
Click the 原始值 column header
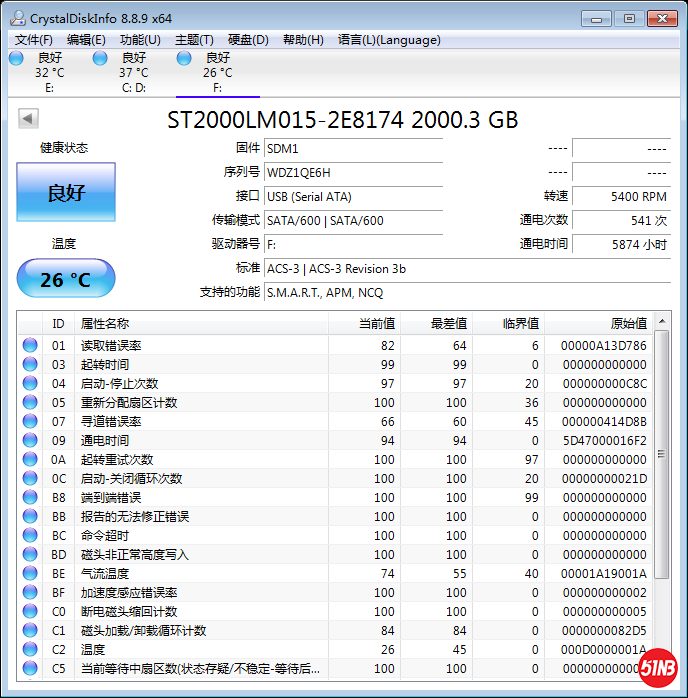tap(628, 323)
